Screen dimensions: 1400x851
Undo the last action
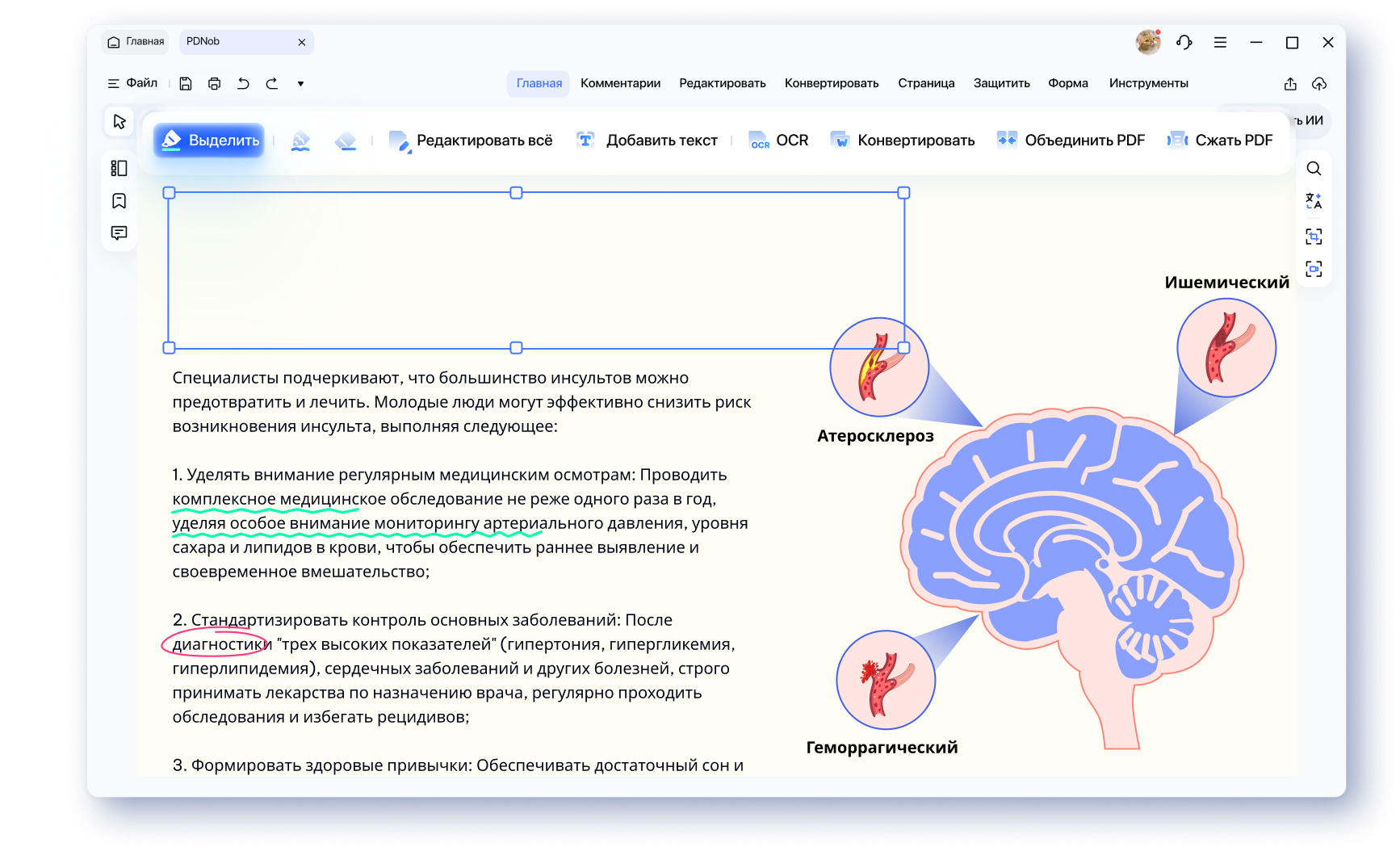click(x=243, y=83)
